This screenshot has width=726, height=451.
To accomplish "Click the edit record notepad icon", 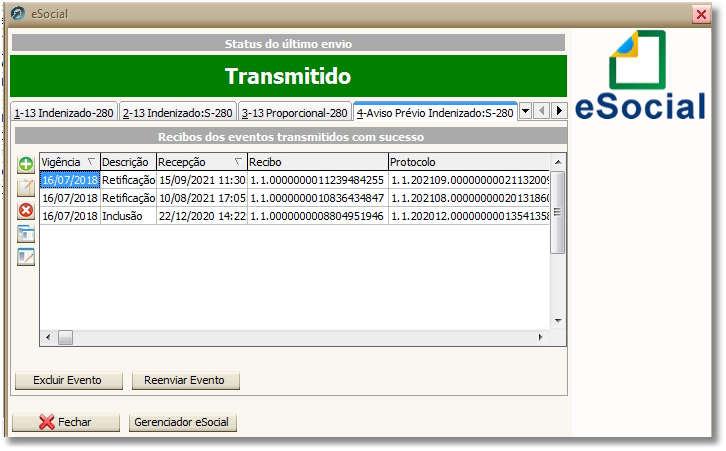I will tap(26, 188).
